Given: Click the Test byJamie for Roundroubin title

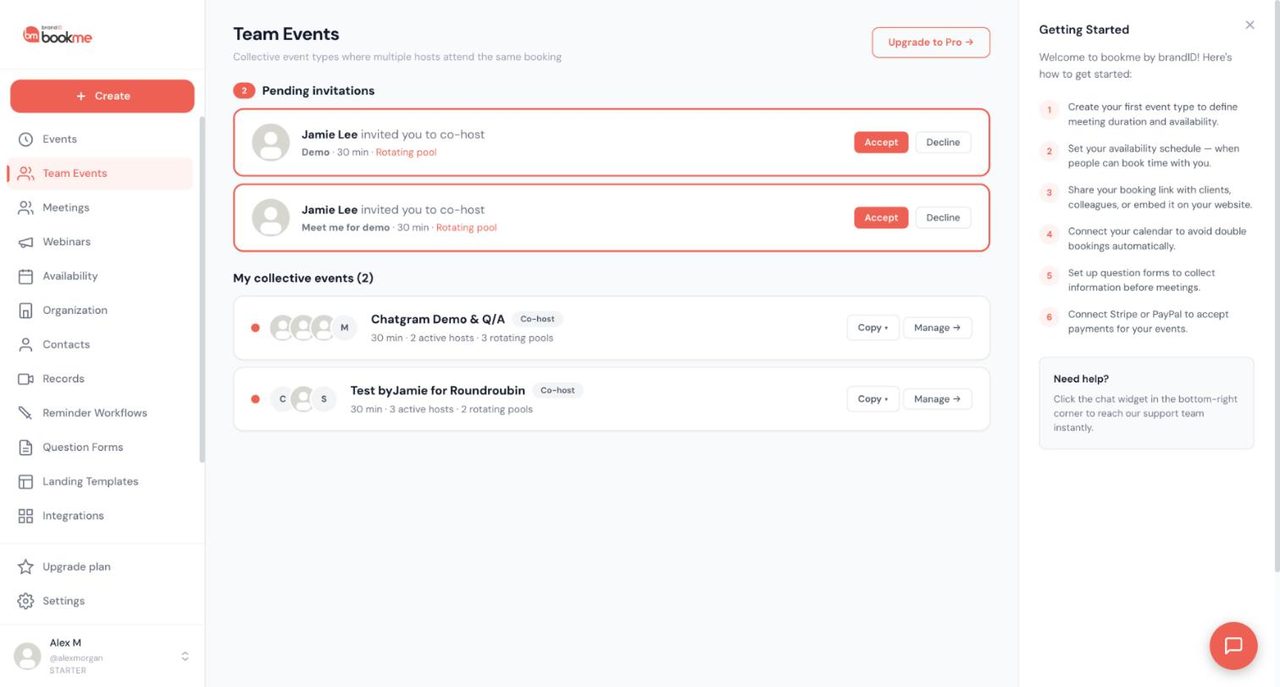Looking at the screenshot, I should coord(438,390).
